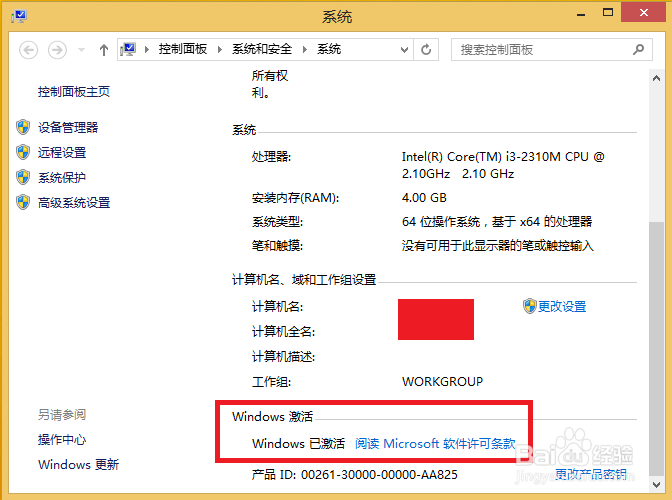Expand the chevron before 控制面板 in the address bar
672x500 pixels.
[x=147, y=50]
